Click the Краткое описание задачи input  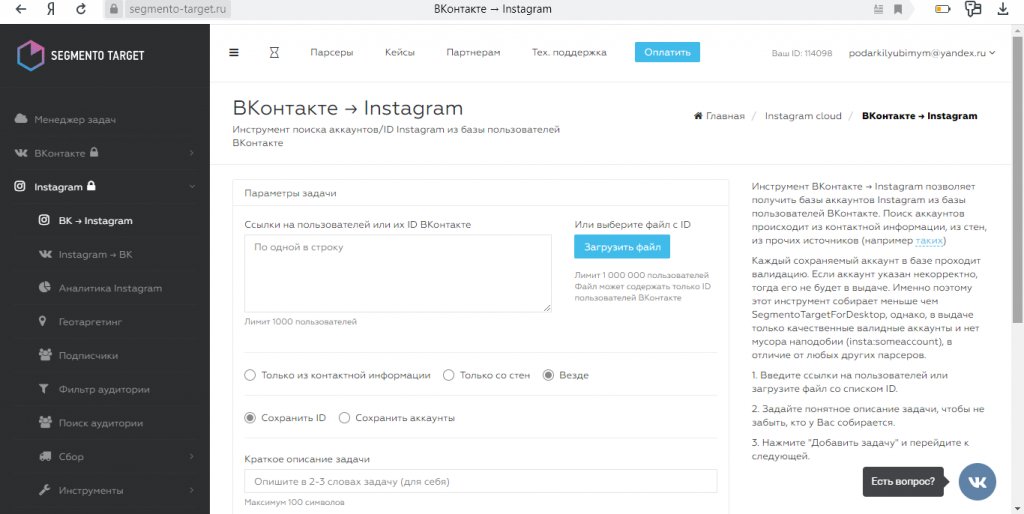481,481
